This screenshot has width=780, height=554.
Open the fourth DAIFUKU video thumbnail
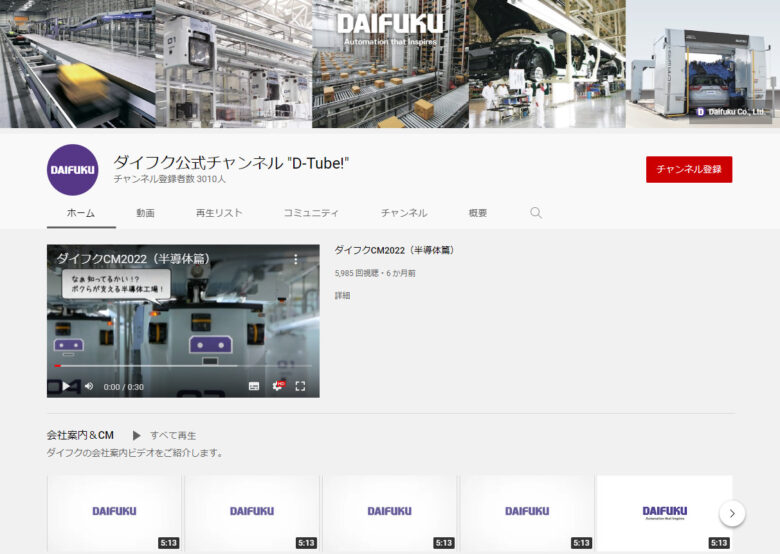(x=527, y=513)
